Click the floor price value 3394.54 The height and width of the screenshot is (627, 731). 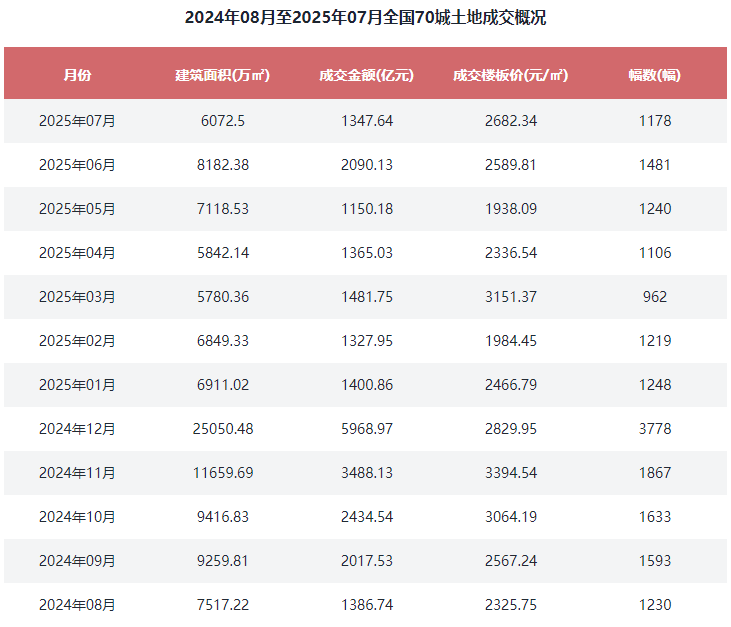pyautogui.click(x=511, y=473)
